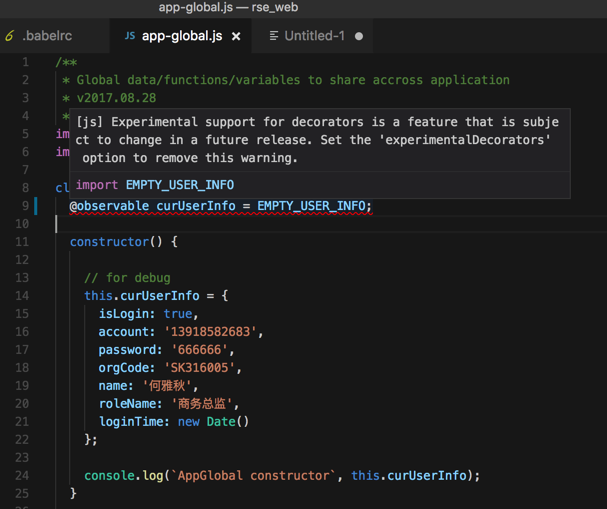Click the @observable decorator on line 9
This screenshot has width=607, height=509.
[109, 206]
